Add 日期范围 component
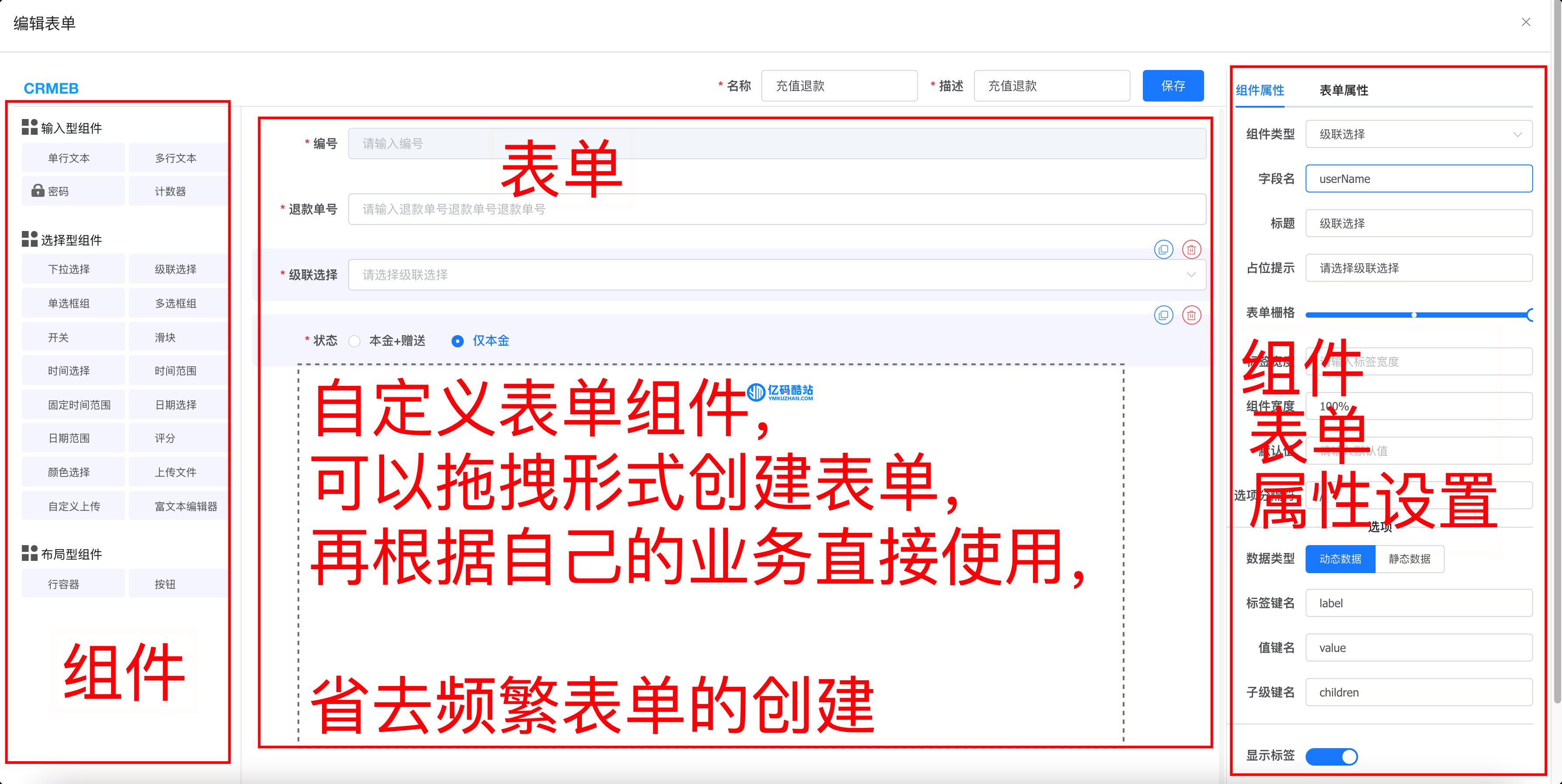Viewport: 1562px width, 784px height. coord(74,438)
